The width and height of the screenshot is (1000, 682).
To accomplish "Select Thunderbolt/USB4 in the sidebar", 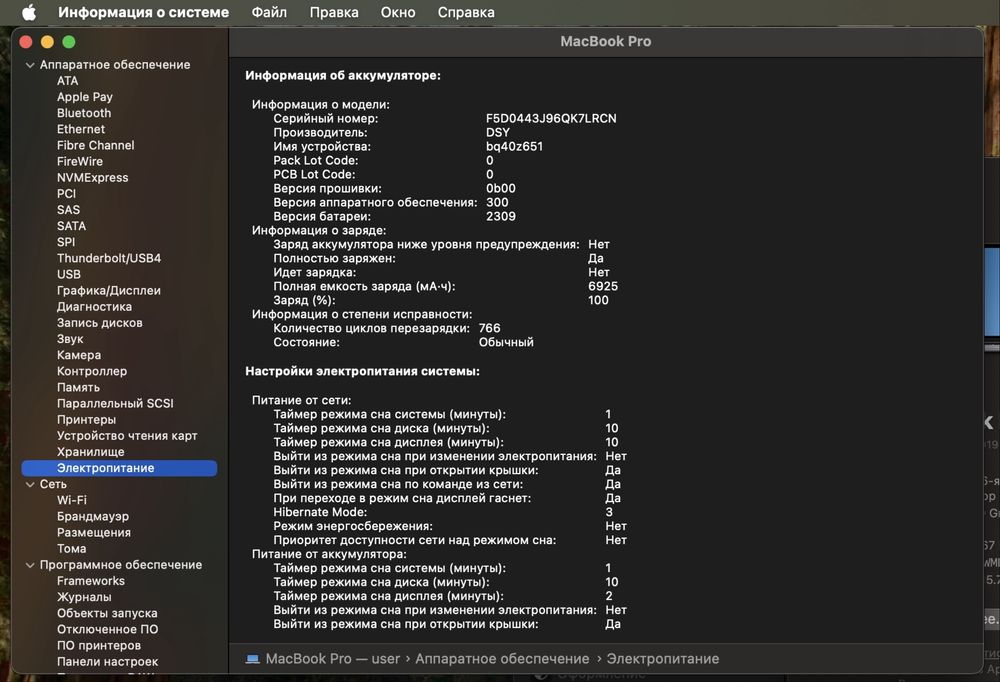I will click(109, 258).
